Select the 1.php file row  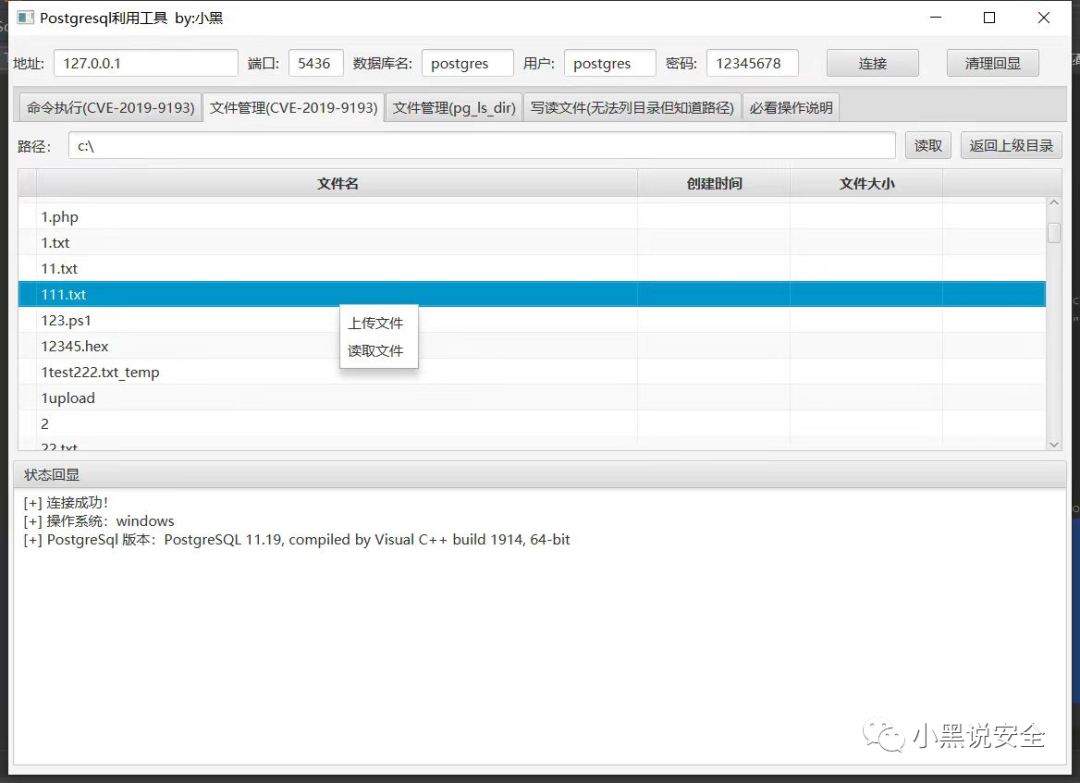coord(532,217)
